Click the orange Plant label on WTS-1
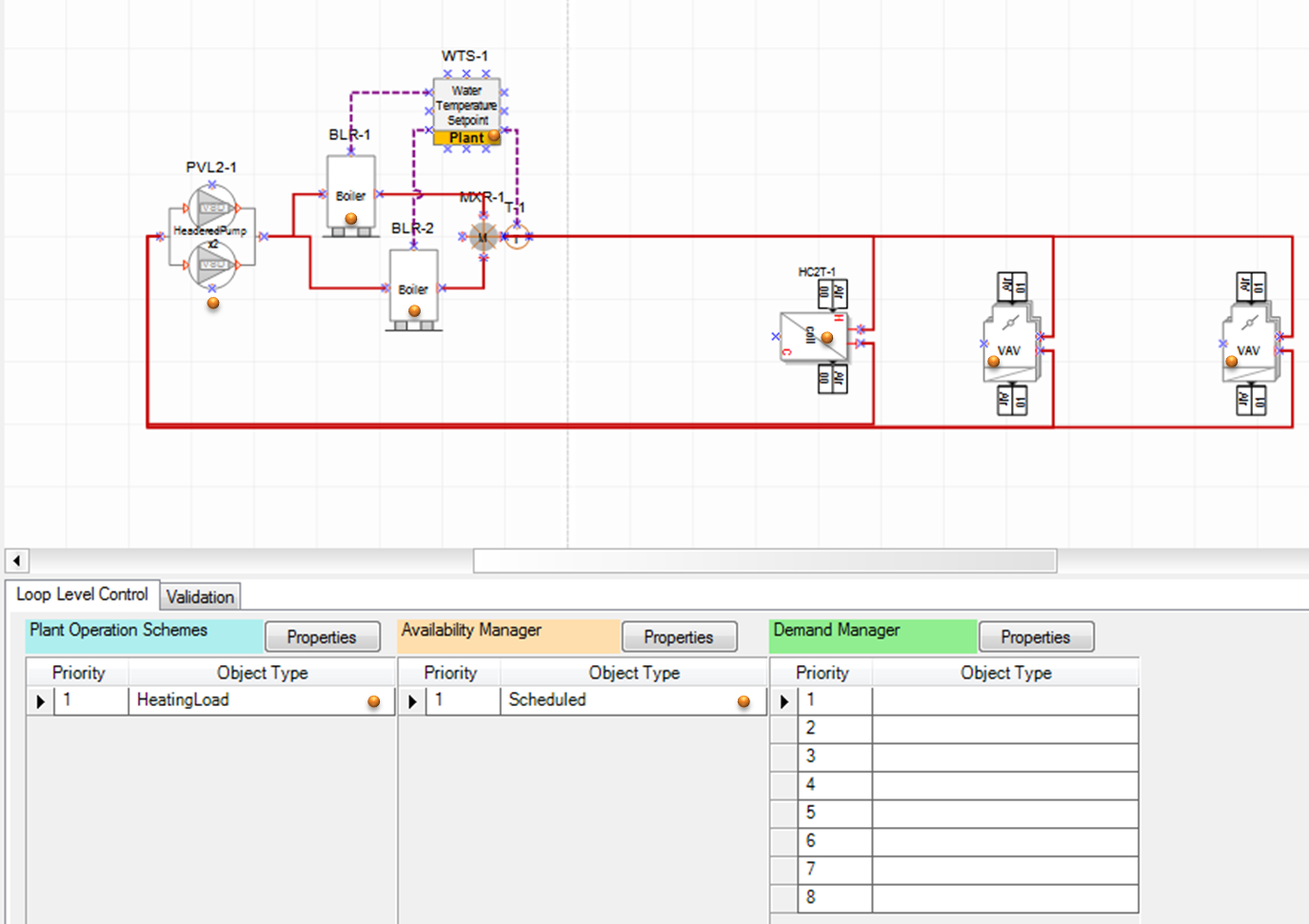 [x=466, y=138]
